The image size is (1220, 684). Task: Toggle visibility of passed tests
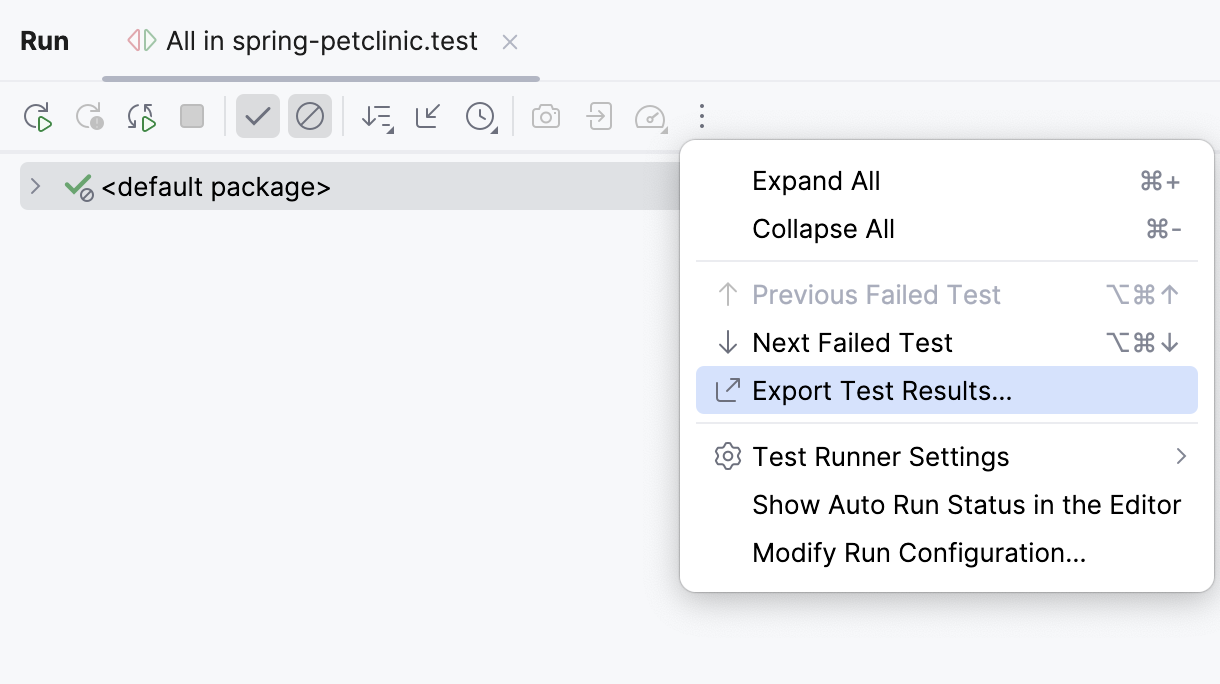(x=257, y=115)
